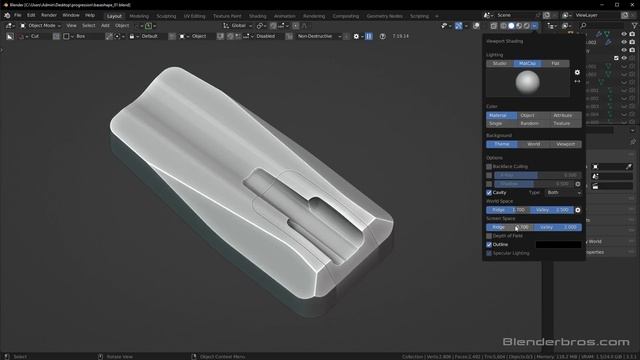Open MatCap preferences gear icon
The image size is (640, 360).
(577, 72)
